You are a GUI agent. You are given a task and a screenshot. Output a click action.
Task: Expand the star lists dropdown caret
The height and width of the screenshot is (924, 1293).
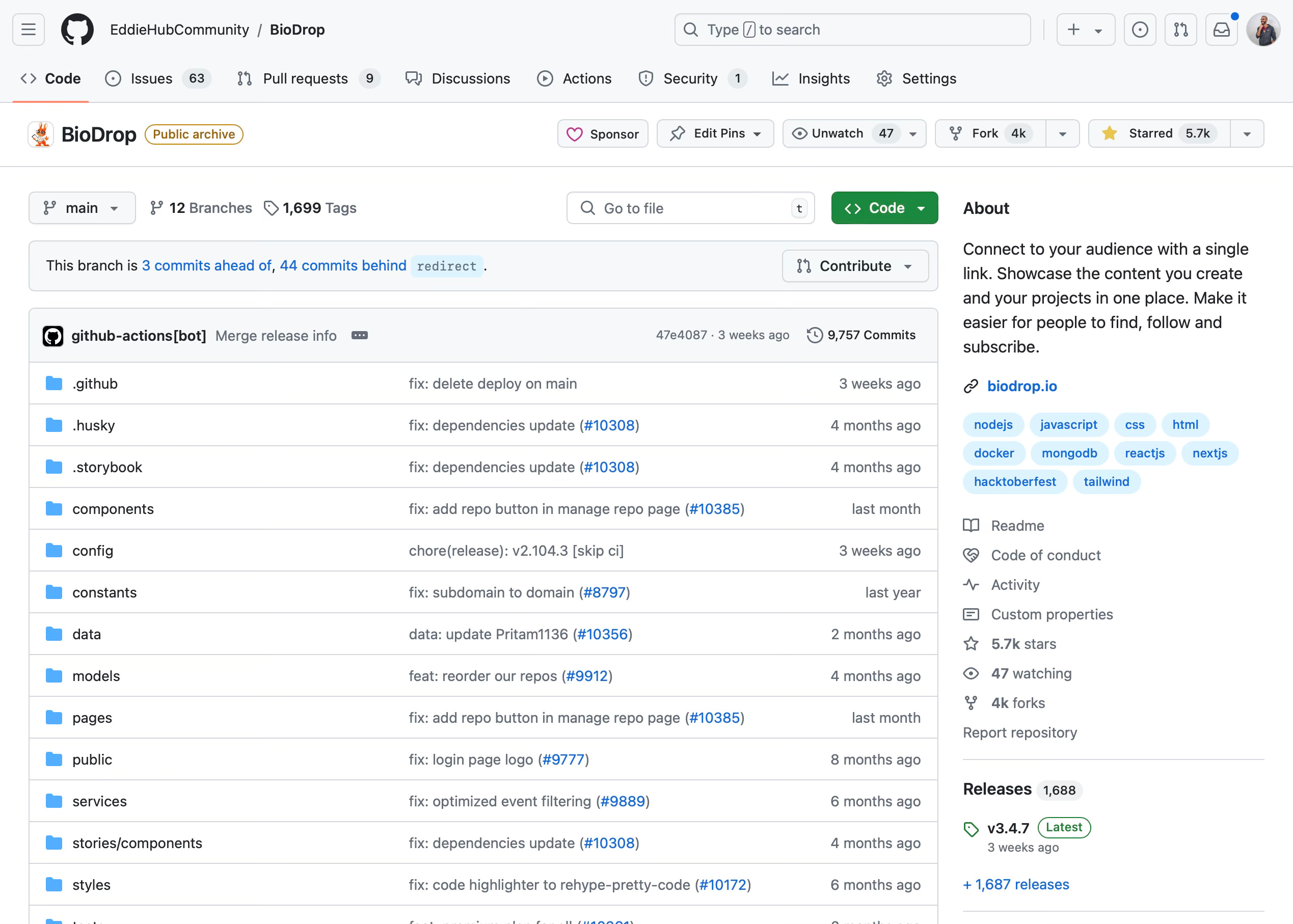[x=1247, y=134]
